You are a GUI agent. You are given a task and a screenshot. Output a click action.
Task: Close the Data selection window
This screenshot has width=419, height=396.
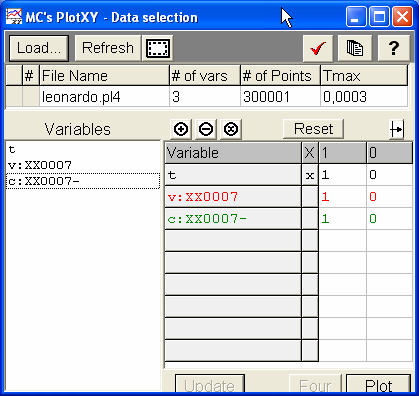point(402,16)
